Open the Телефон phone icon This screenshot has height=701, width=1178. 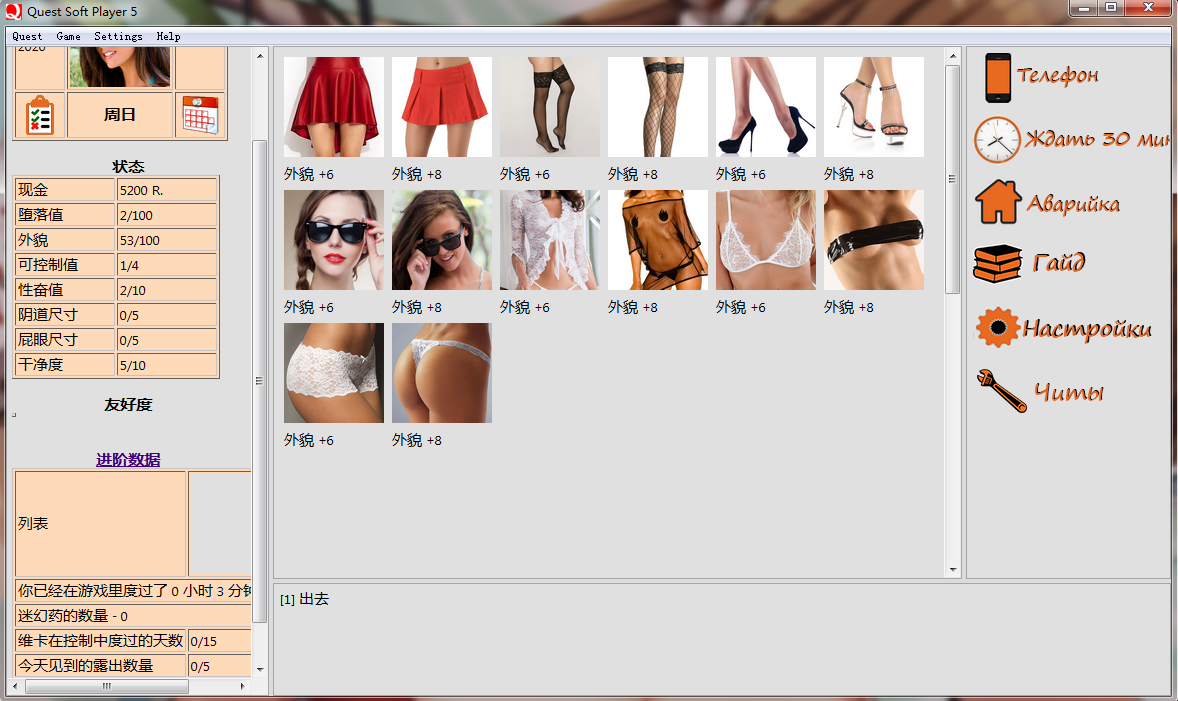tap(998, 78)
